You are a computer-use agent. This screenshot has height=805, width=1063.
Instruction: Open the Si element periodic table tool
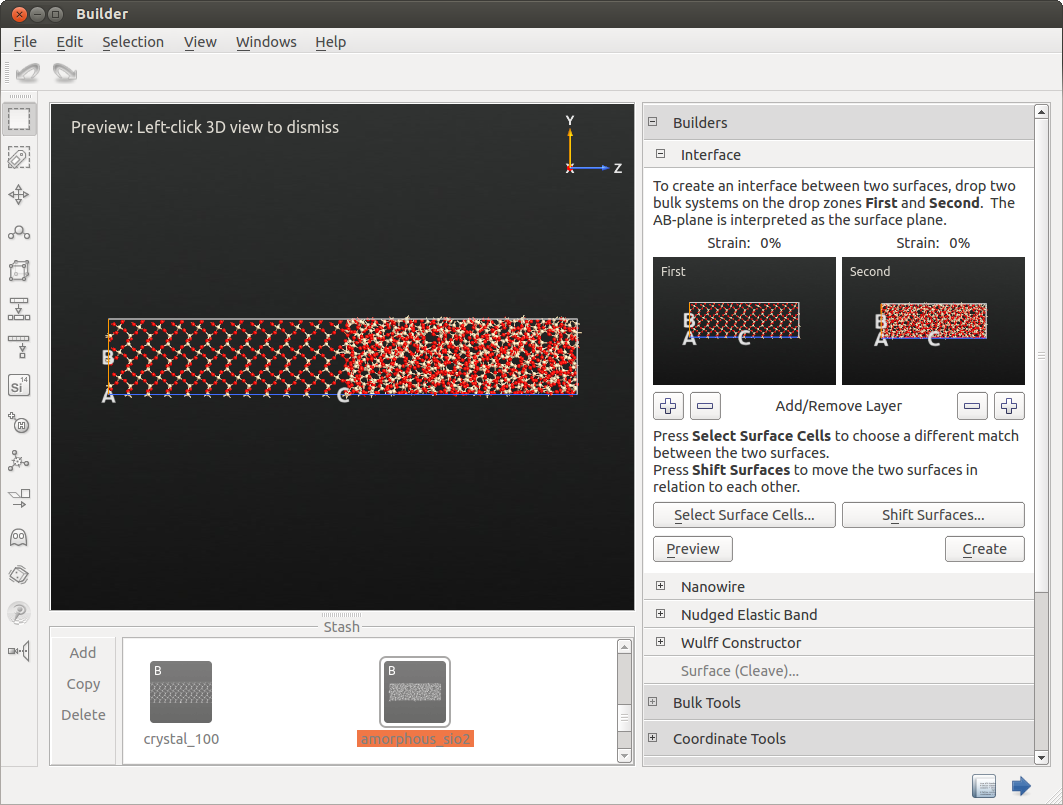tap(19, 385)
